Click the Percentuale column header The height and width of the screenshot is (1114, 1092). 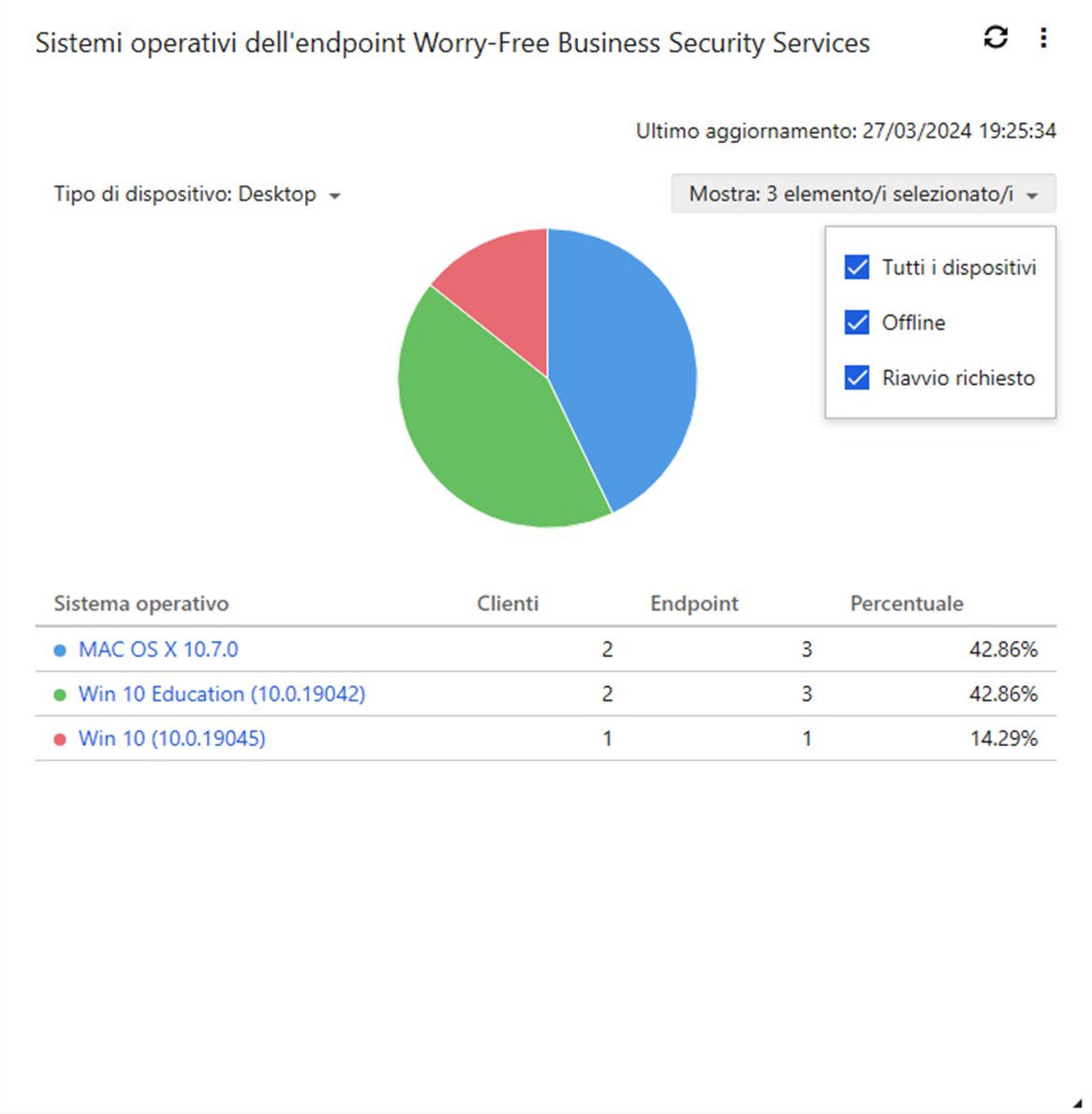click(x=906, y=604)
